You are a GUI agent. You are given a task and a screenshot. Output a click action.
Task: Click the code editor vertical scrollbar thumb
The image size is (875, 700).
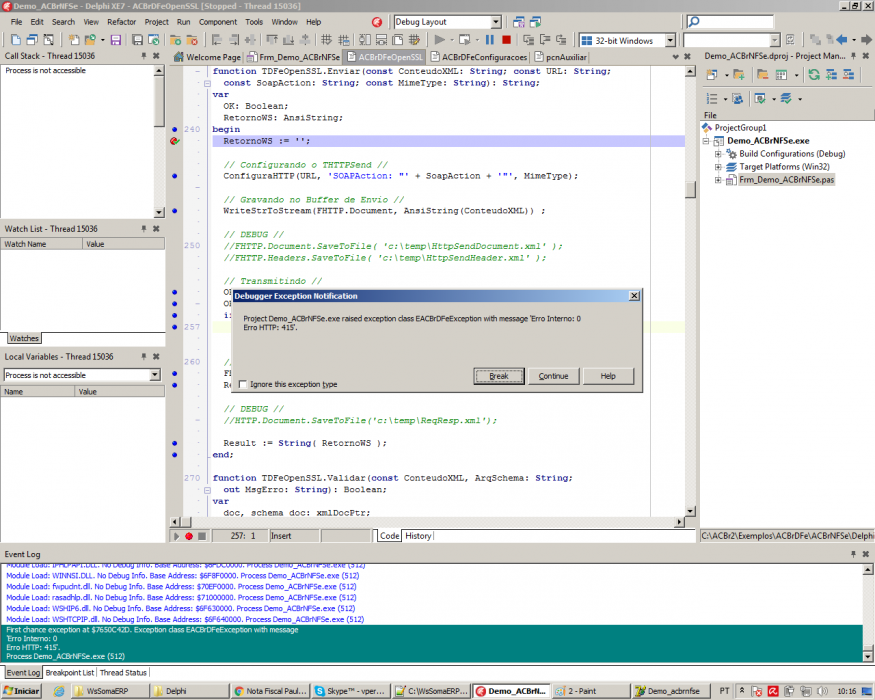[690, 189]
